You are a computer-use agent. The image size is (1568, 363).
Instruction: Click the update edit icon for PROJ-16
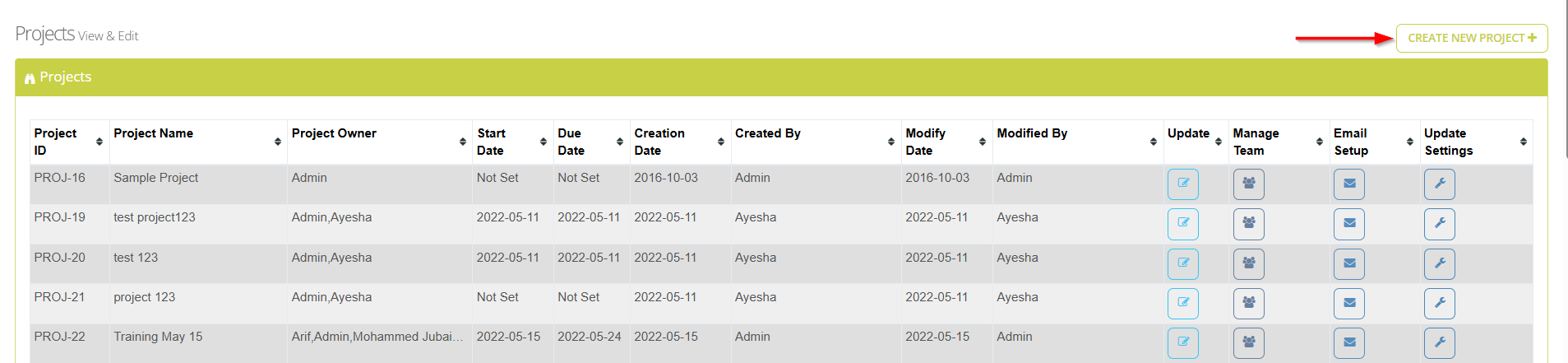[x=1182, y=184]
